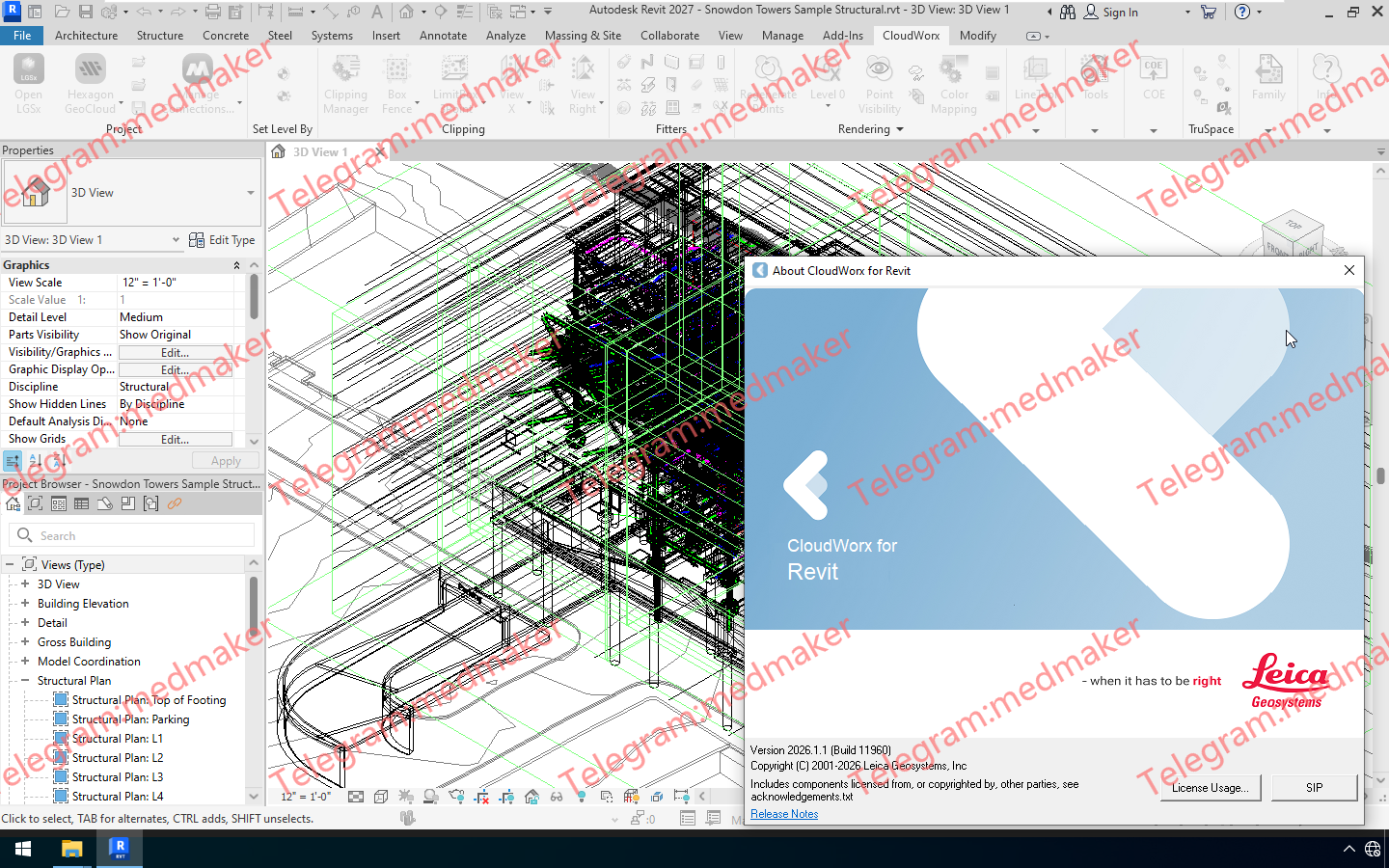
Task: Select Structural Plan: L2 view
Action: (x=117, y=758)
